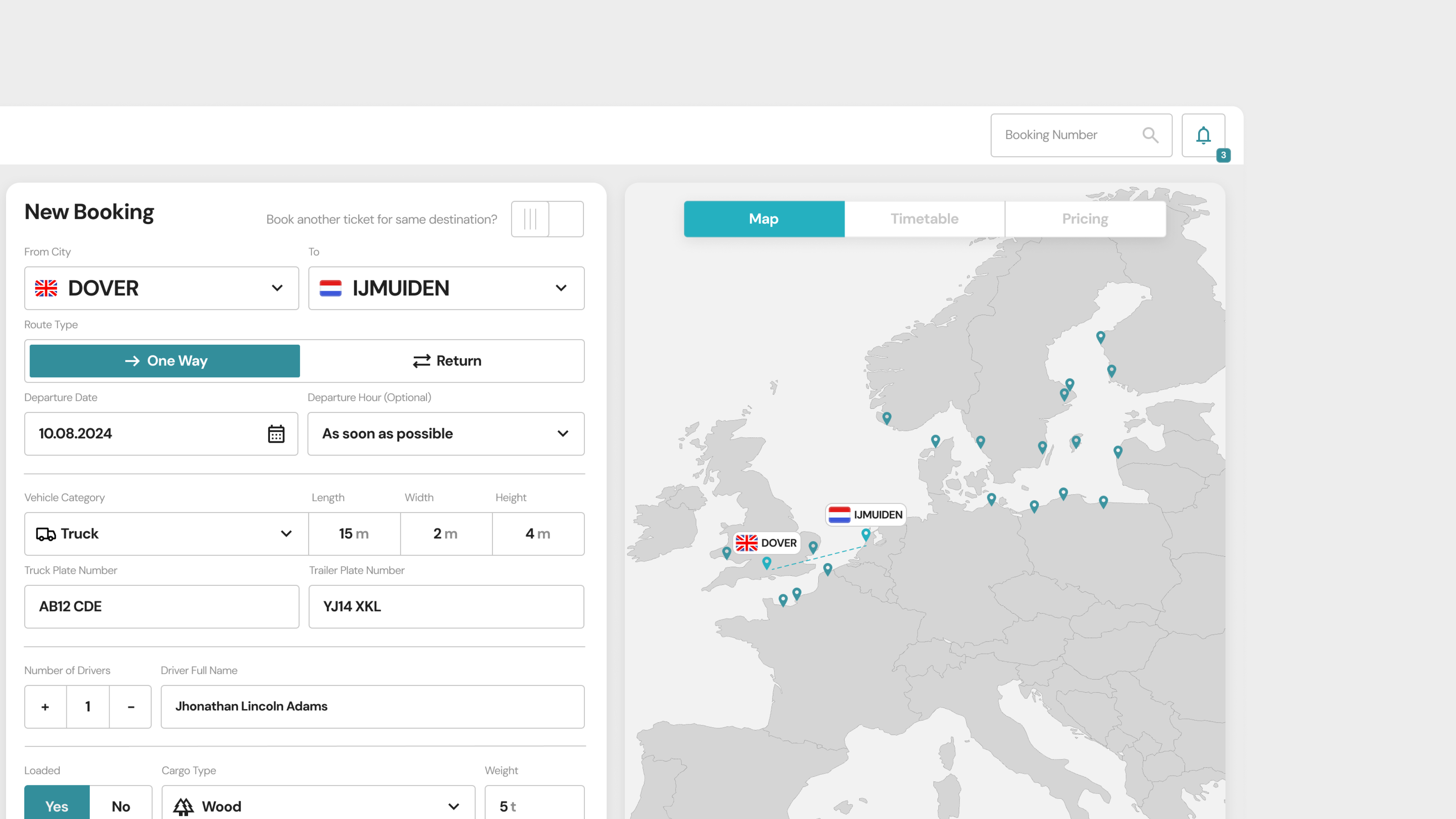Select No for Loaded option

[121, 805]
